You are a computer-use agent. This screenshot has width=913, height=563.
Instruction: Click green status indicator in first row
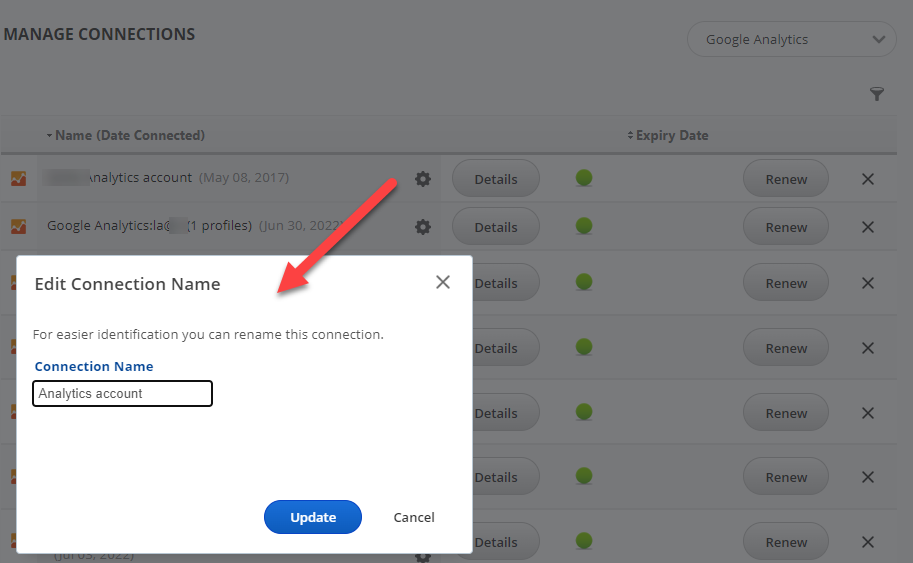(x=585, y=179)
